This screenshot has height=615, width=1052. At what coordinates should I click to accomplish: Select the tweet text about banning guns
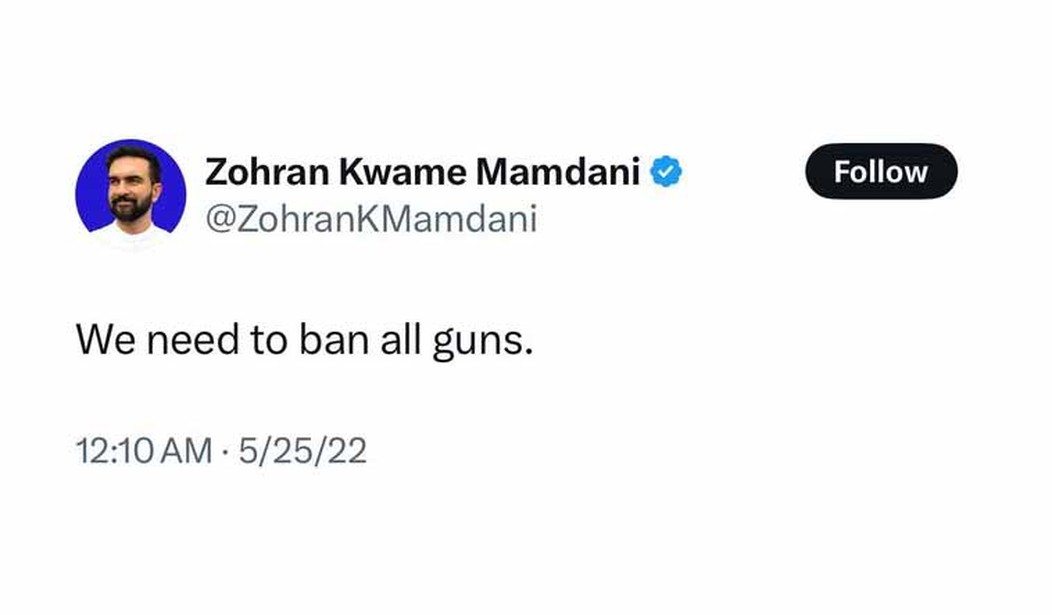click(300, 343)
